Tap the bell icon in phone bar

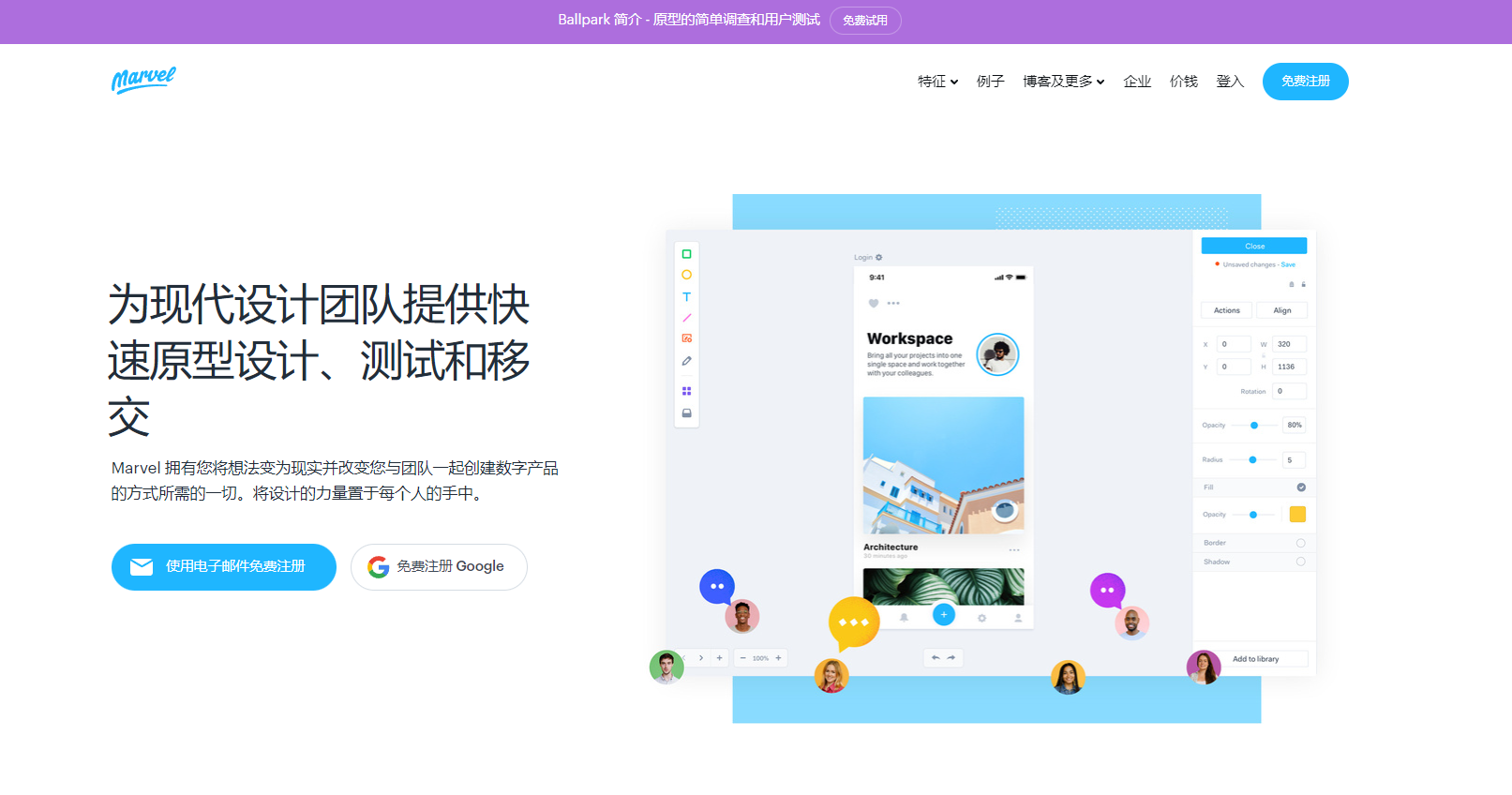pyautogui.click(x=904, y=618)
